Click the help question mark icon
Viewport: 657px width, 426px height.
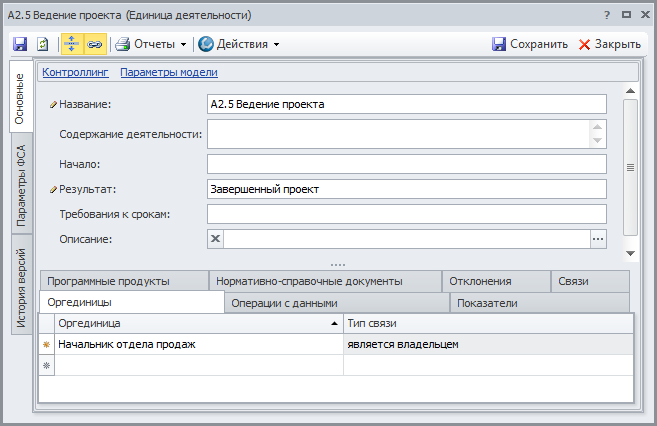pos(606,16)
